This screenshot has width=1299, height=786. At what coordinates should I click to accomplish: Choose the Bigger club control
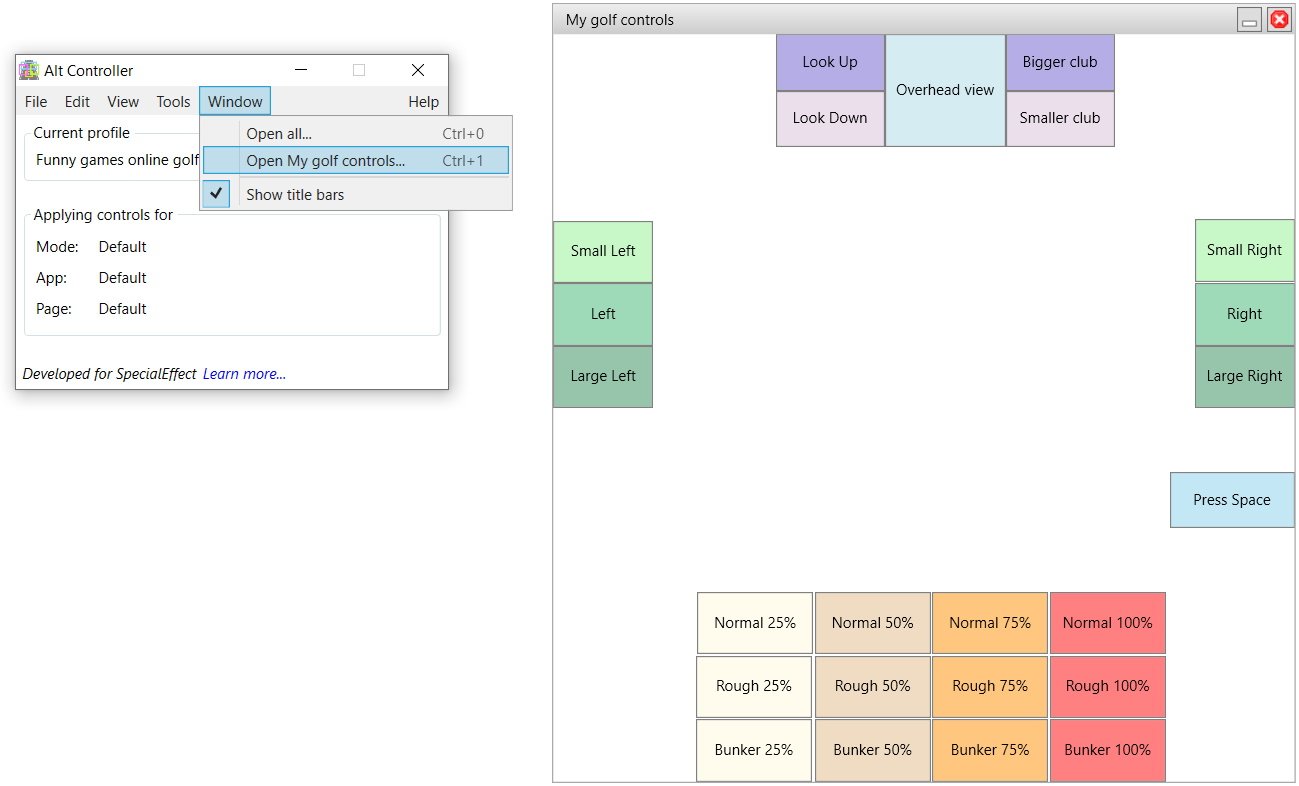1059,62
